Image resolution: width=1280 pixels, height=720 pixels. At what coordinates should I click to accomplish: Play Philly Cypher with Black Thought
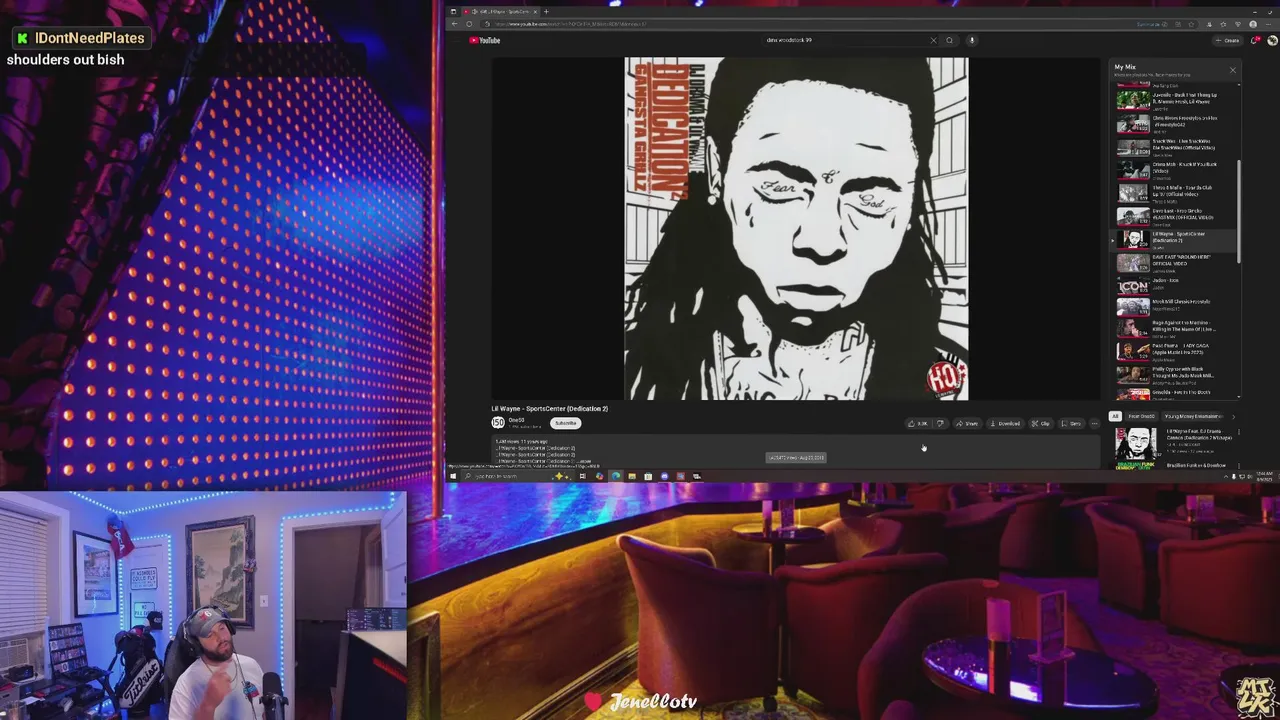(1175, 375)
